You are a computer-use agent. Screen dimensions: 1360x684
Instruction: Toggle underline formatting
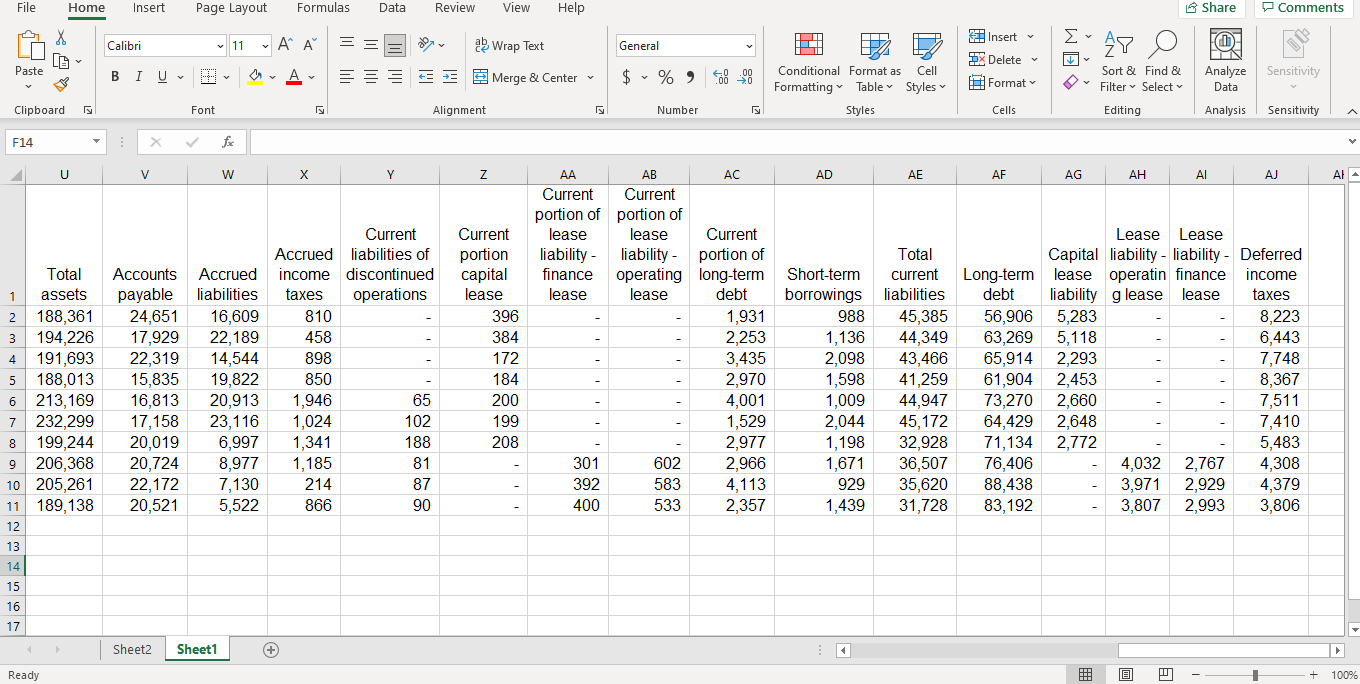tap(160, 76)
